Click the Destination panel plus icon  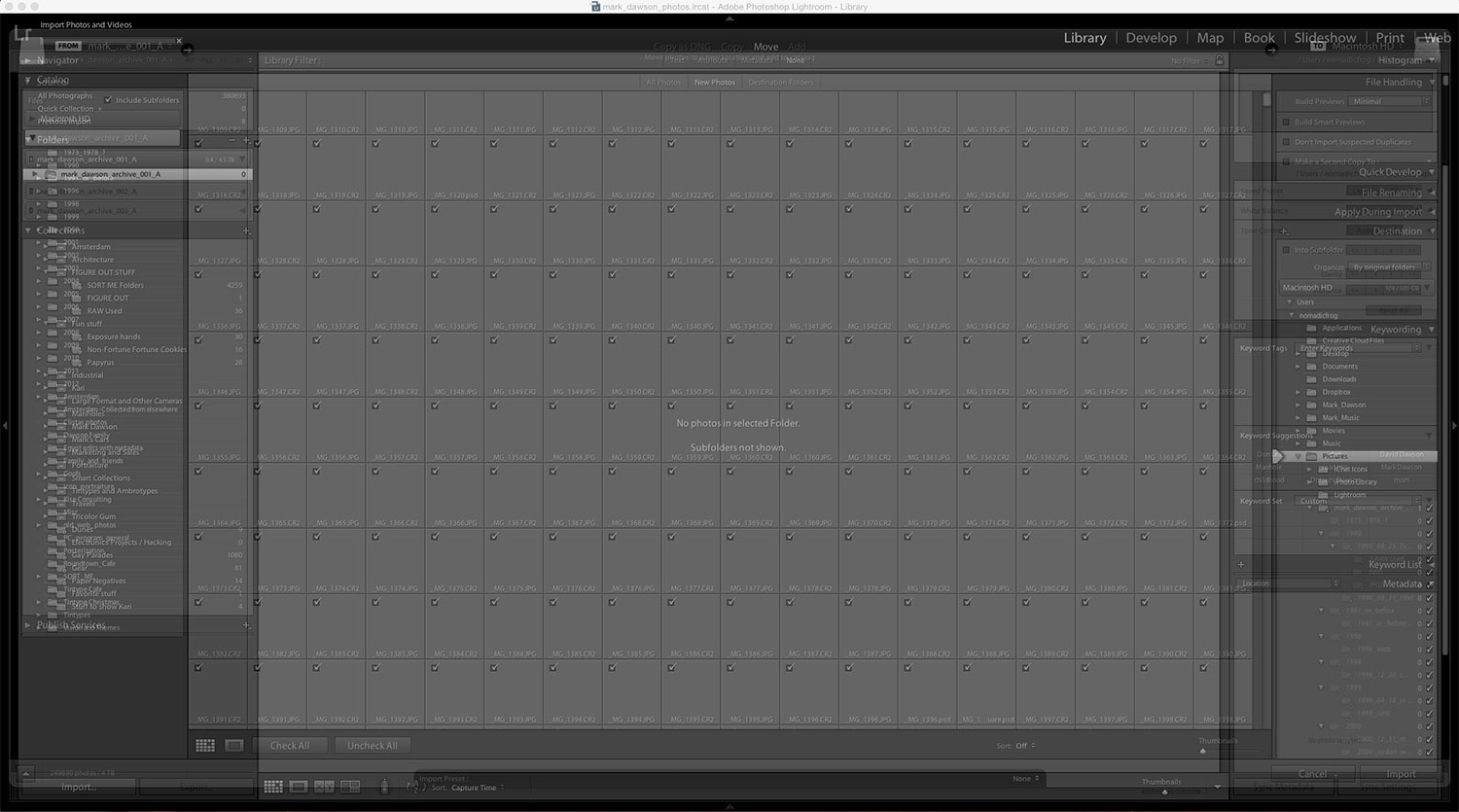pos(1284,231)
